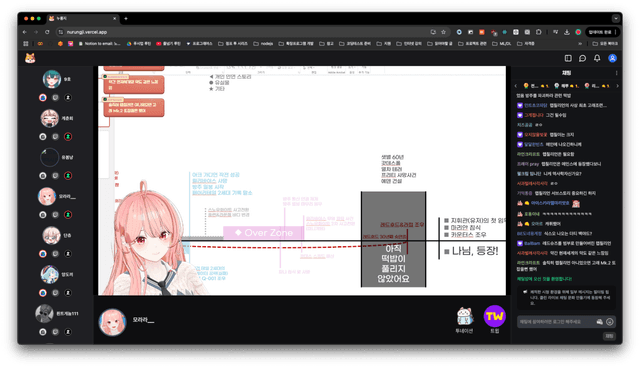Open the nodejs bookmarks folder
Image resolution: width=640 pixels, height=368 pixels.
263,44
